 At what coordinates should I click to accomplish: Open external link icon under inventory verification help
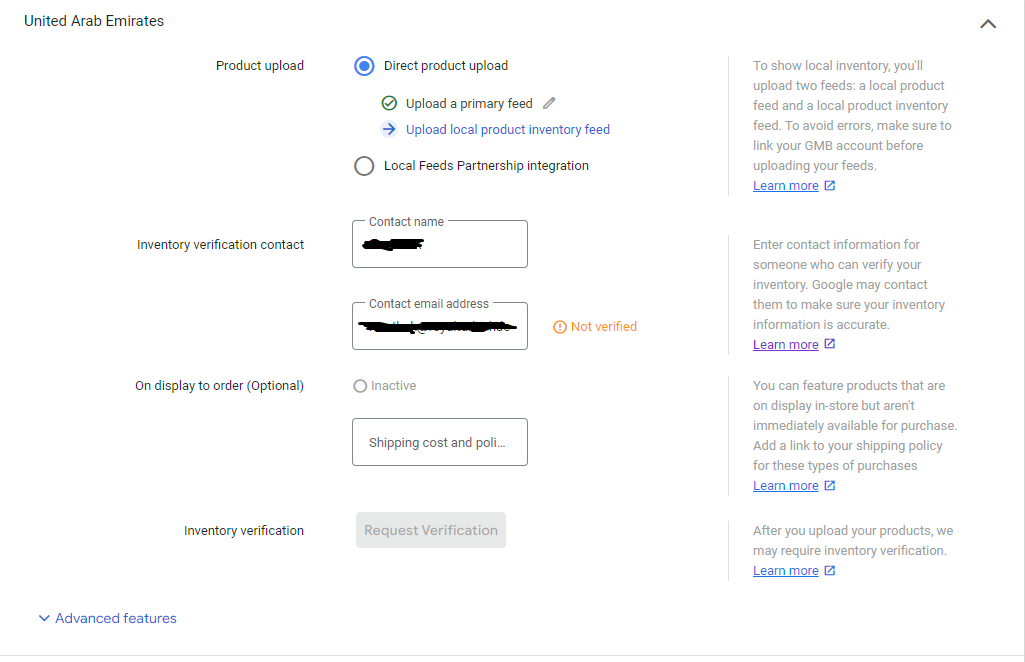(x=830, y=571)
